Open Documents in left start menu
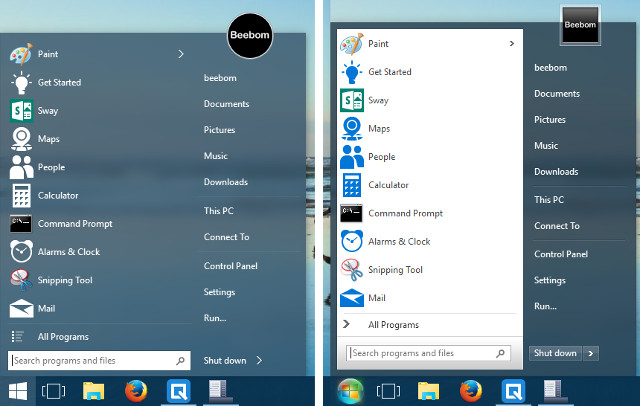640x406 pixels. coord(227,104)
